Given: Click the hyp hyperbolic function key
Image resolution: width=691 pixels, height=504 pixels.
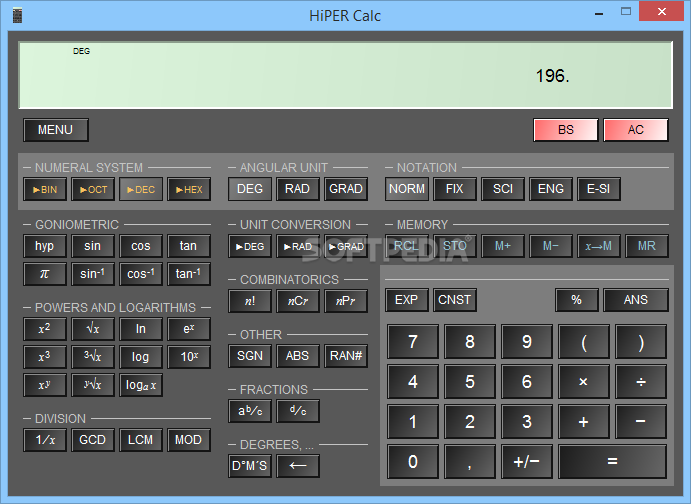Looking at the screenshot, I should click(45, 246).
